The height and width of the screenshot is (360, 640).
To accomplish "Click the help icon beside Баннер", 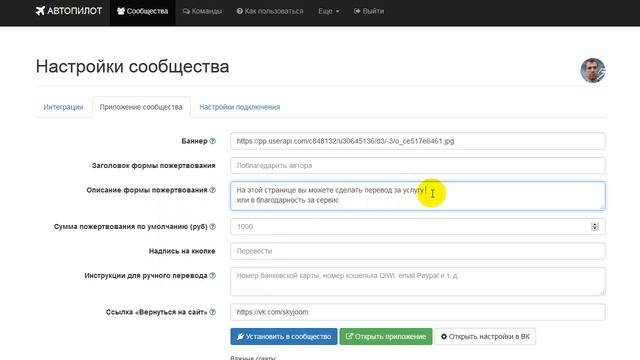I will pyautogui.click(x=213, y=141).
